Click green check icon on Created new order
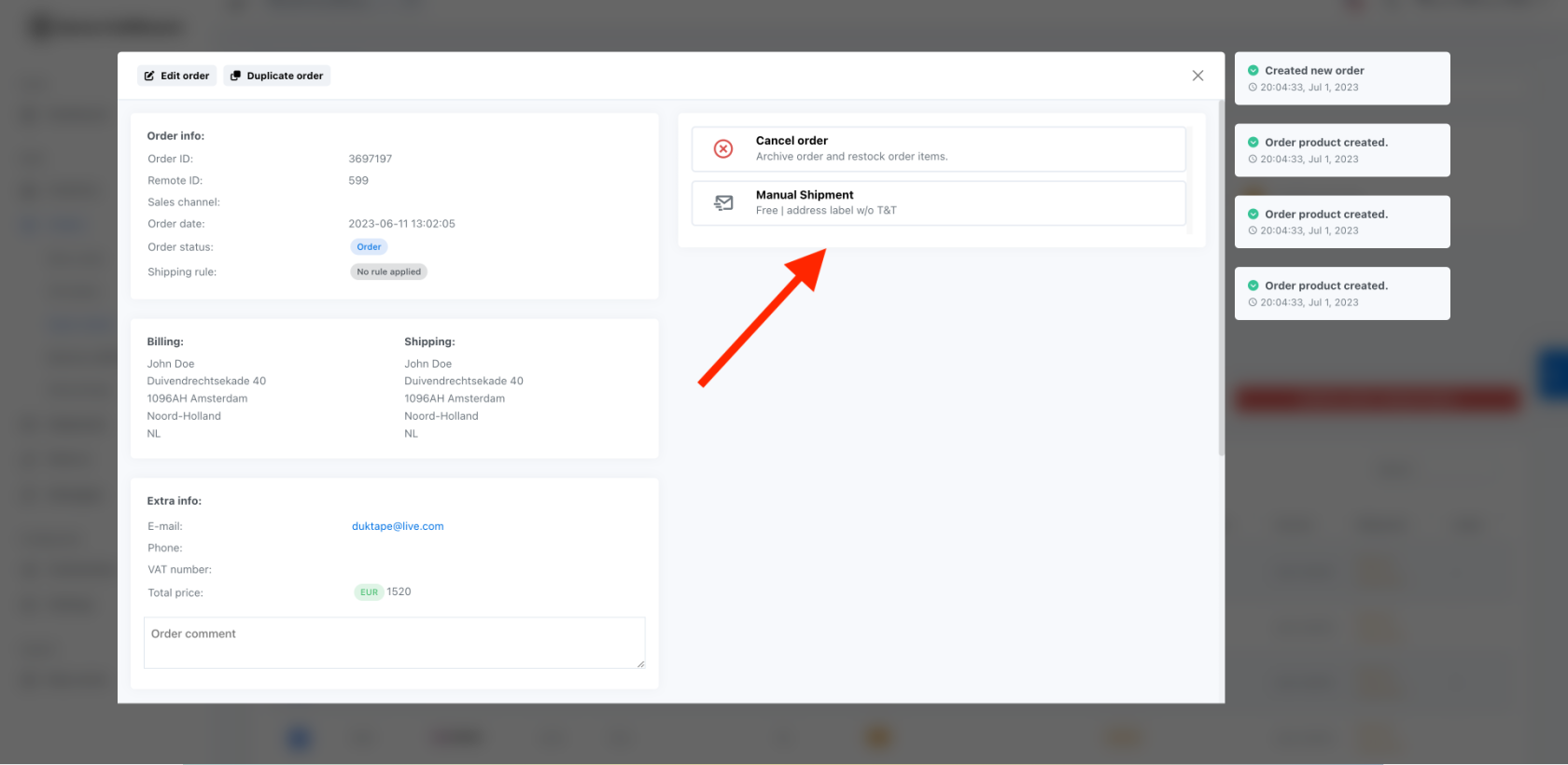 (1253, 70)
